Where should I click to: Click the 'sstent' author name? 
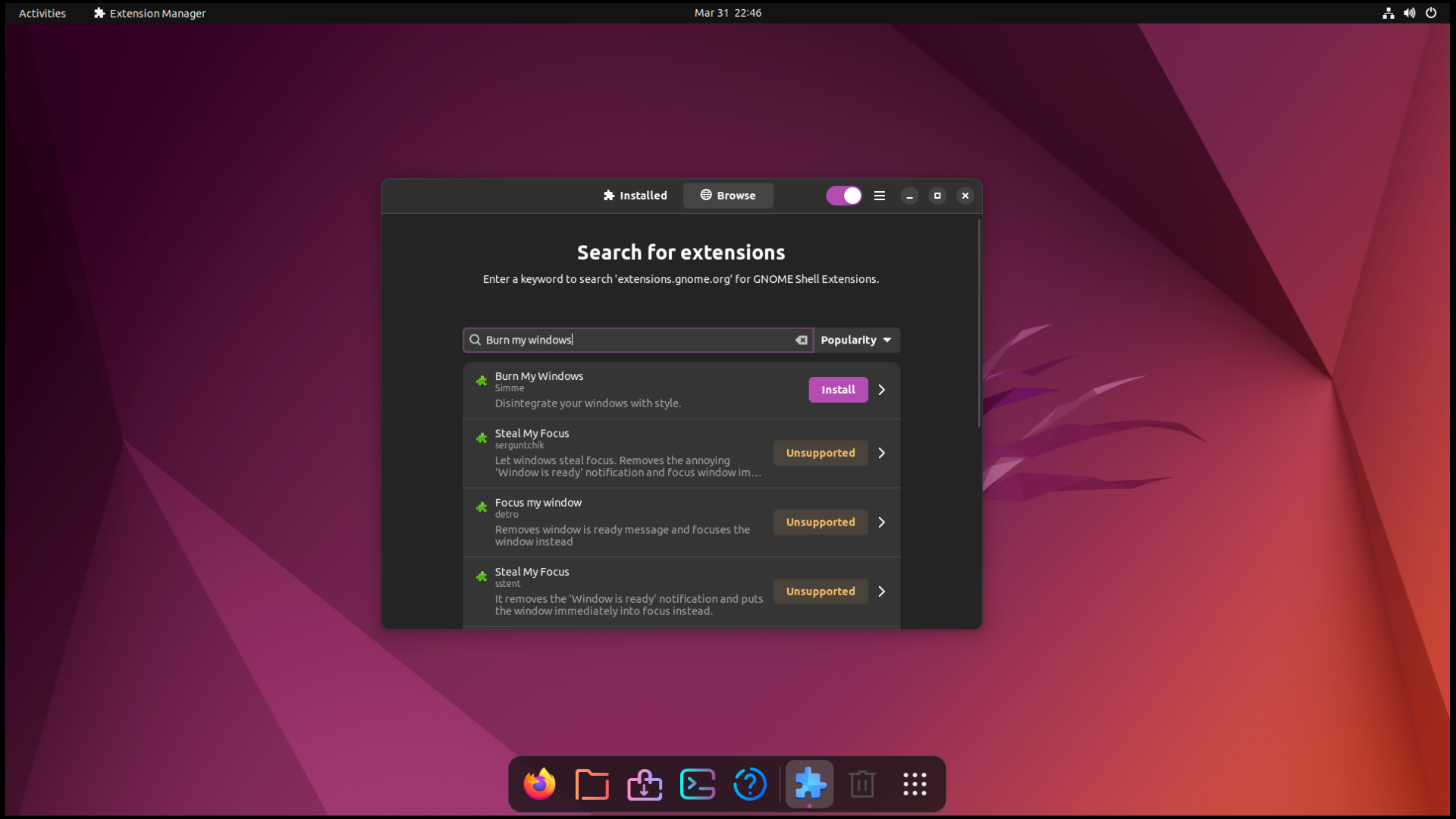click(508, 584)
